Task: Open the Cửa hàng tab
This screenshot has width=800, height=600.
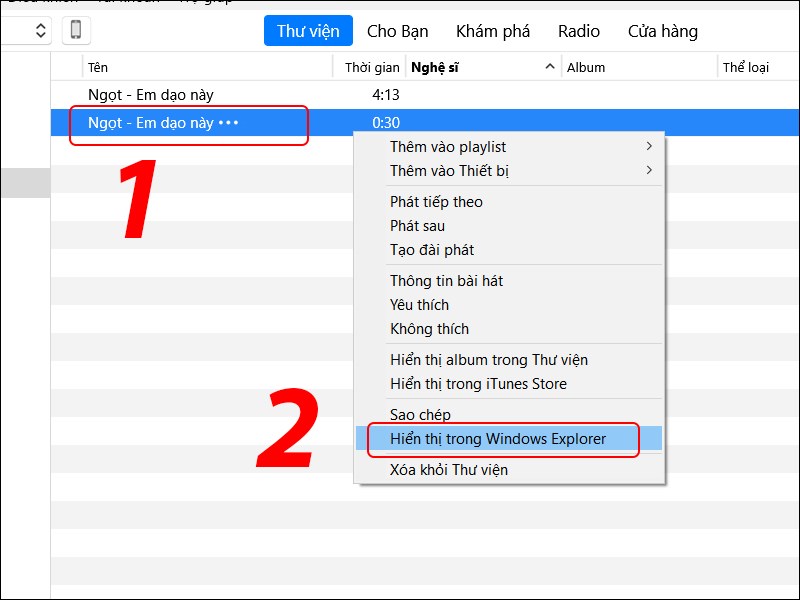Action: click(662, 31)
